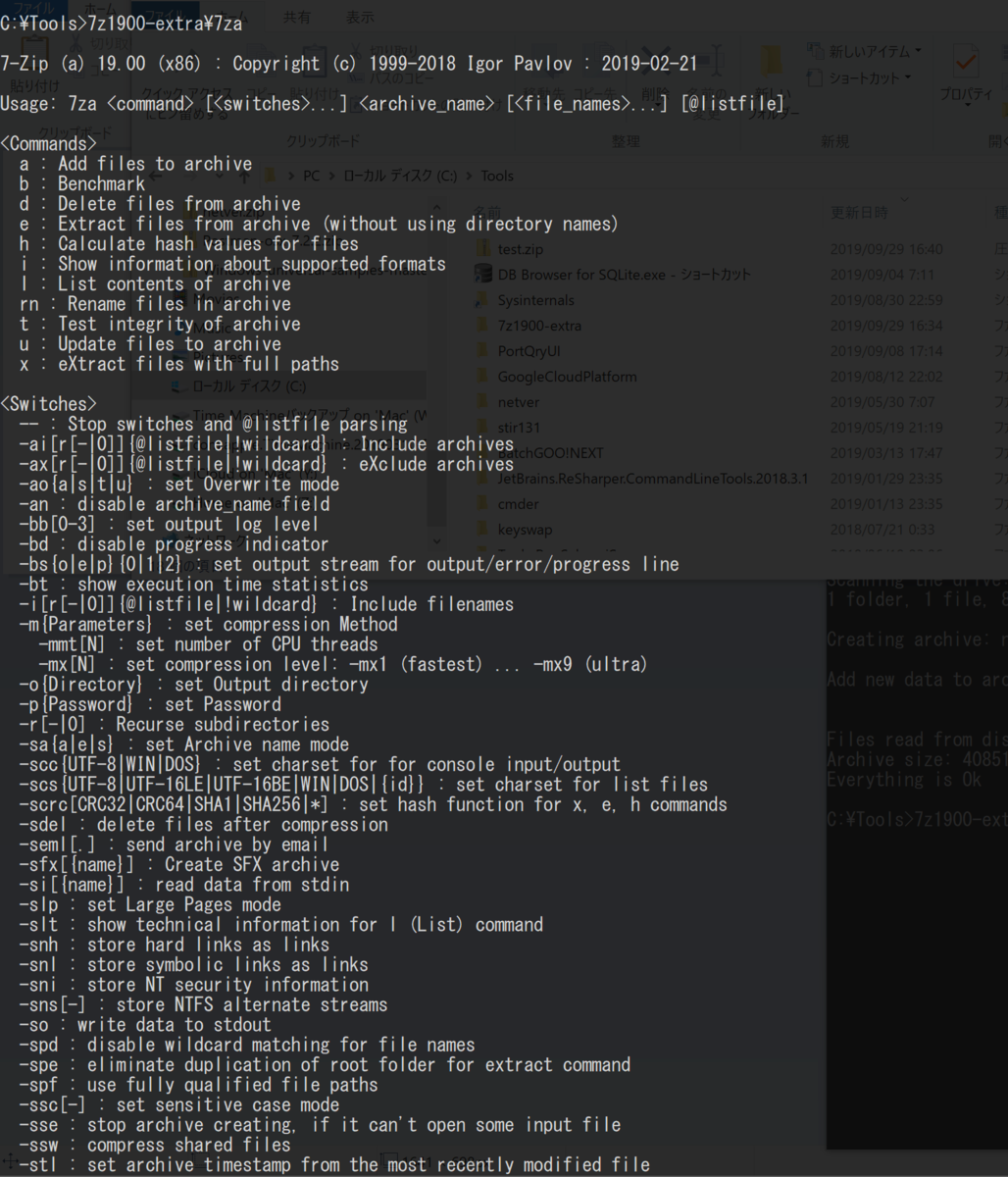
Task: Click the 'Usage: 7za' line in console
Action: pos(392,103)
